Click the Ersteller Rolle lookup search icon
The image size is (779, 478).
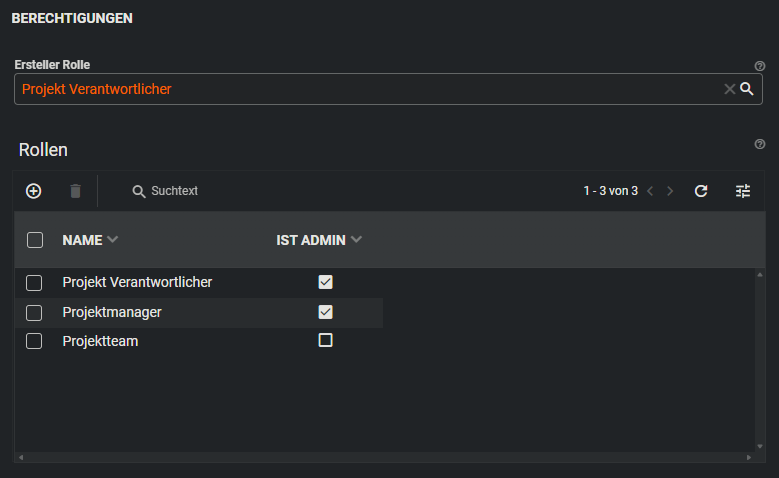pos(746,89)
